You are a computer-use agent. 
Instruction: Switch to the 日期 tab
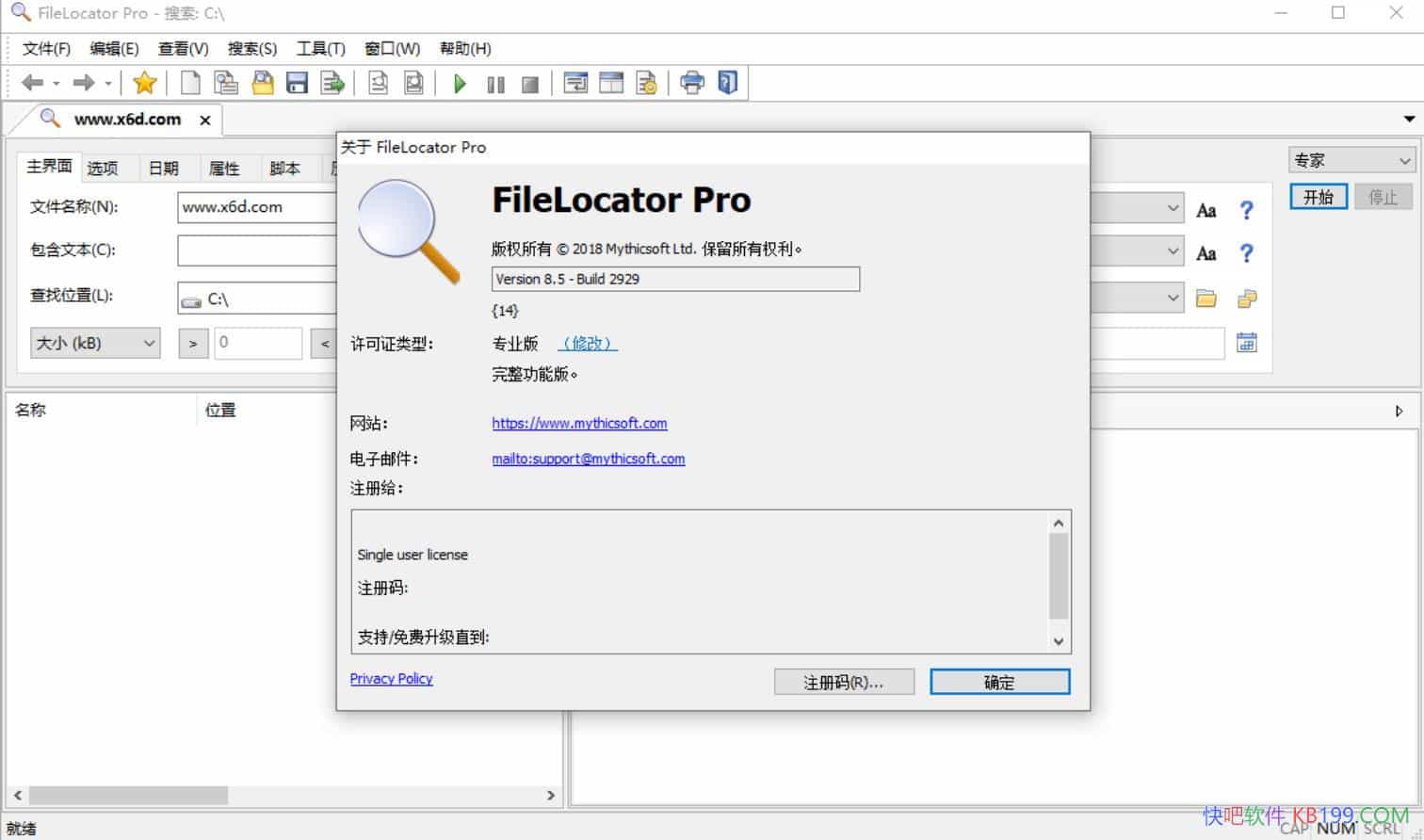coord(164,168)
